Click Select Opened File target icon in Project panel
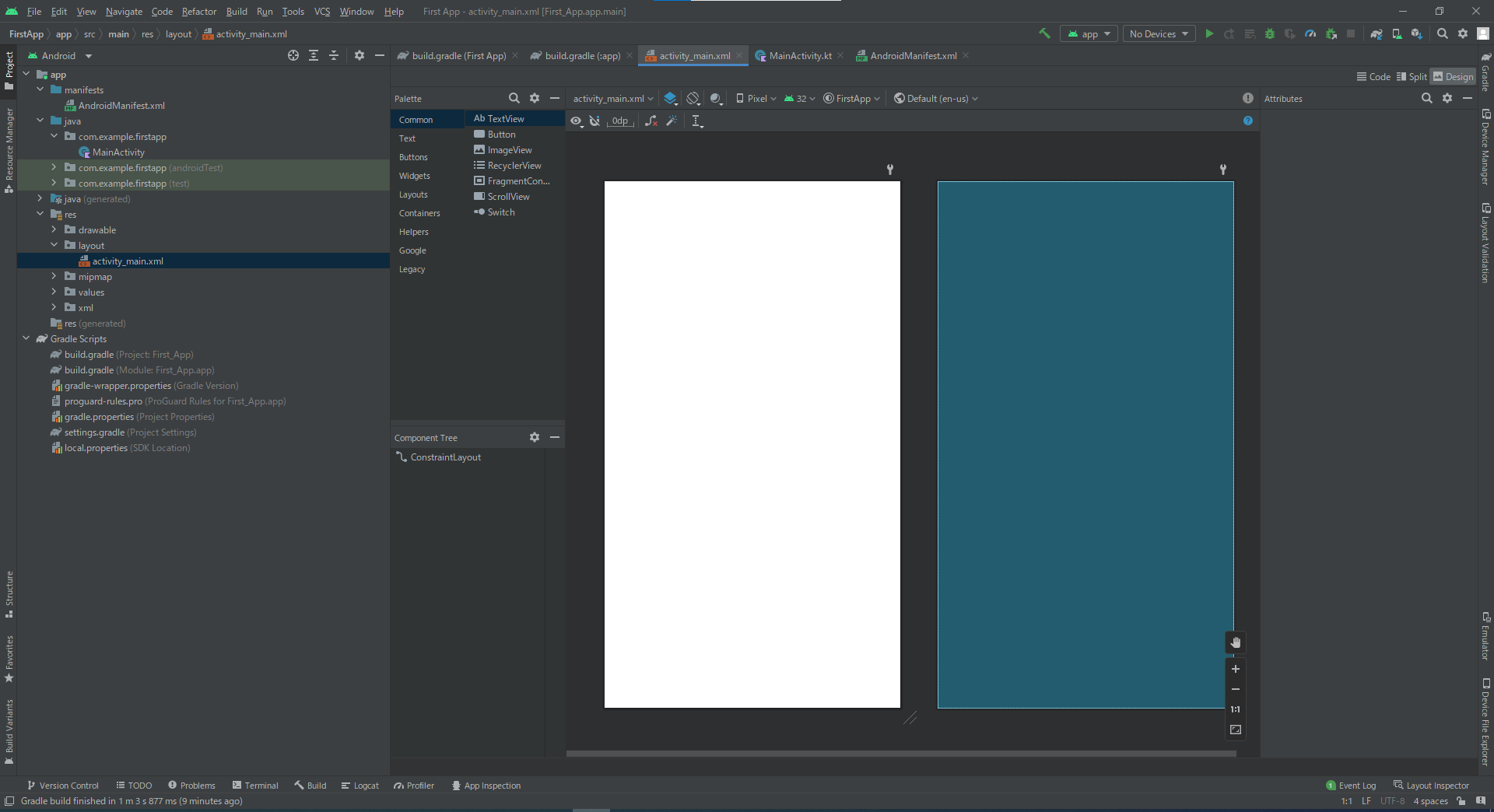Screen dimensions: 1494x812 [x=293, y=55]
